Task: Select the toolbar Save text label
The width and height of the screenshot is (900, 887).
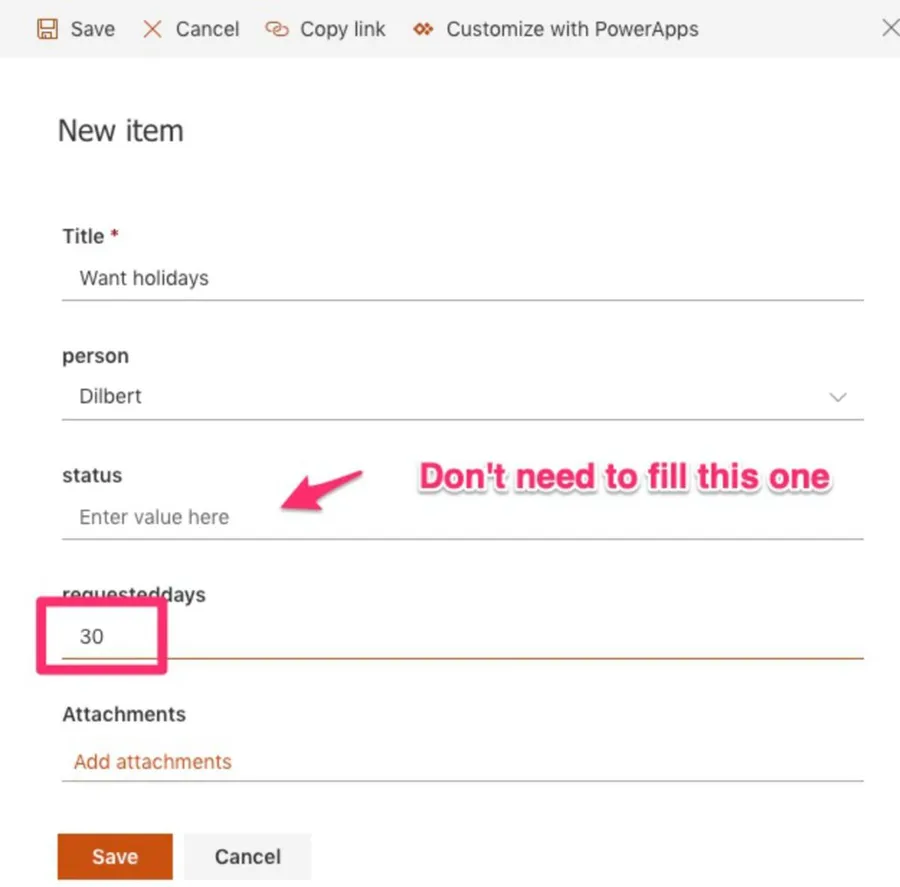Action: [x=93, y=29]
